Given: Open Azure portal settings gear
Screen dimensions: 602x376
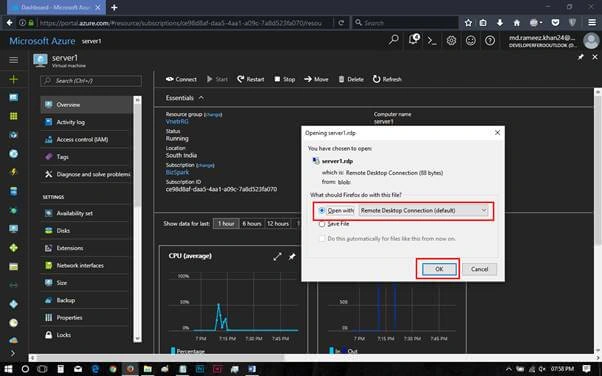Looking at the screenshot, I should tap(452, 40).
